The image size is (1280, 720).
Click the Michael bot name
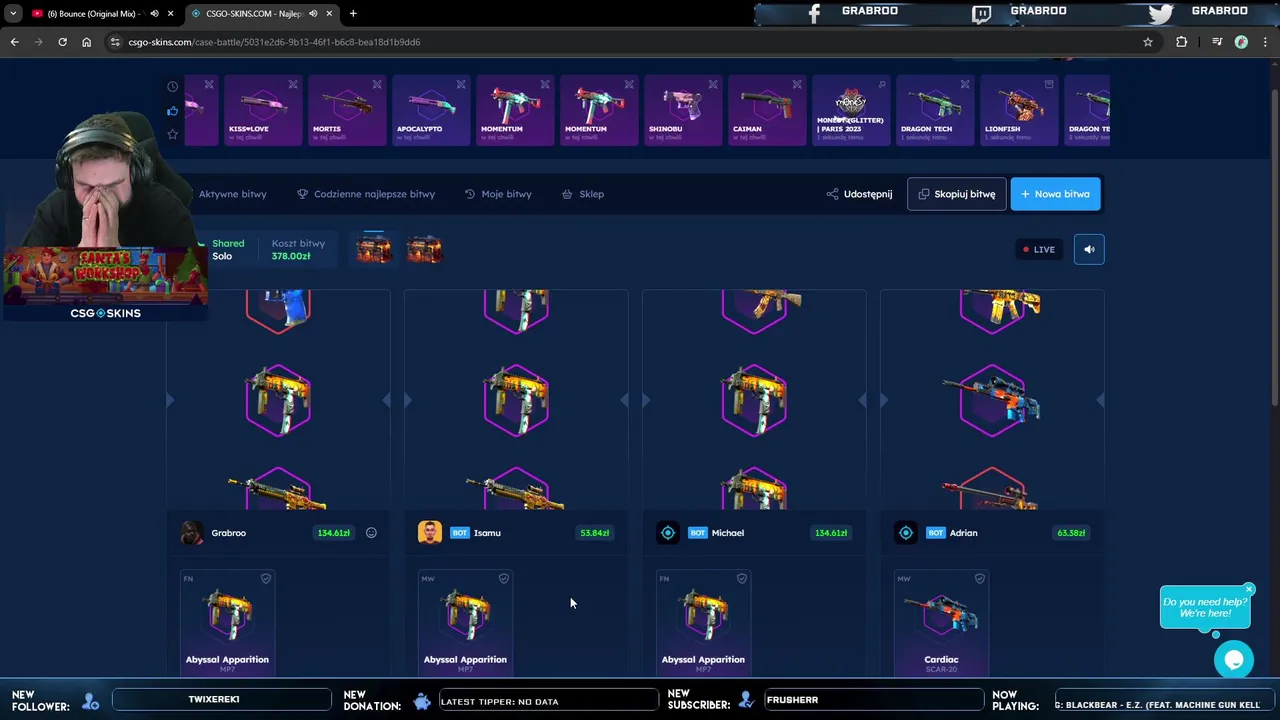tap(727, 533)
